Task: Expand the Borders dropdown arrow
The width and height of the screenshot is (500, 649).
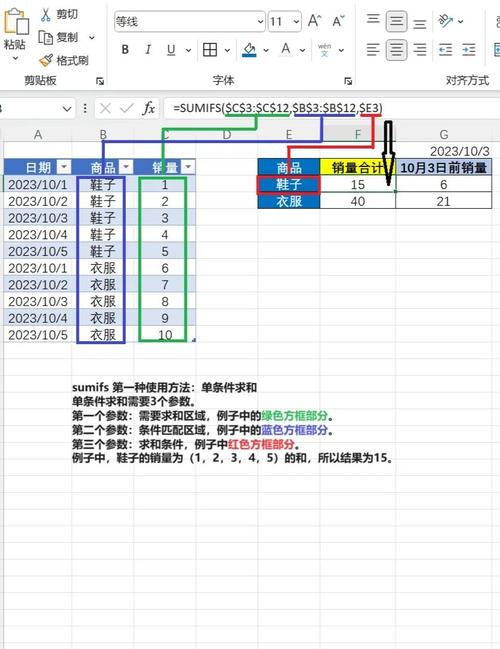Action: [x=227, y=50]
